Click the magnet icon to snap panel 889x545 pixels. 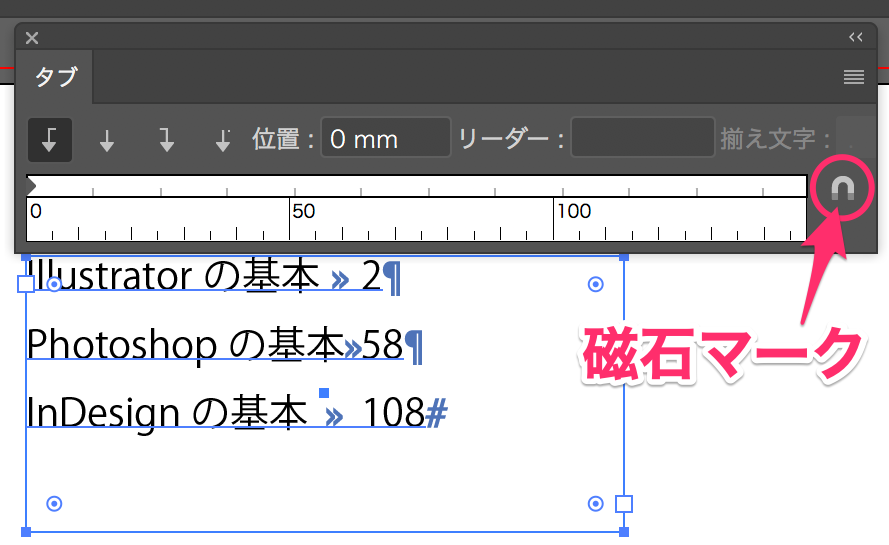[x=843, y=188]
